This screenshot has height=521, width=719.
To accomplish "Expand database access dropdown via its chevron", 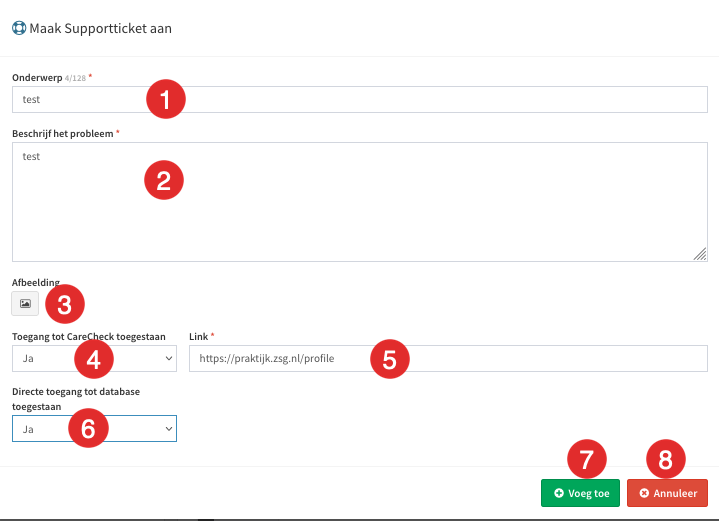I will (x=169, y=429).
